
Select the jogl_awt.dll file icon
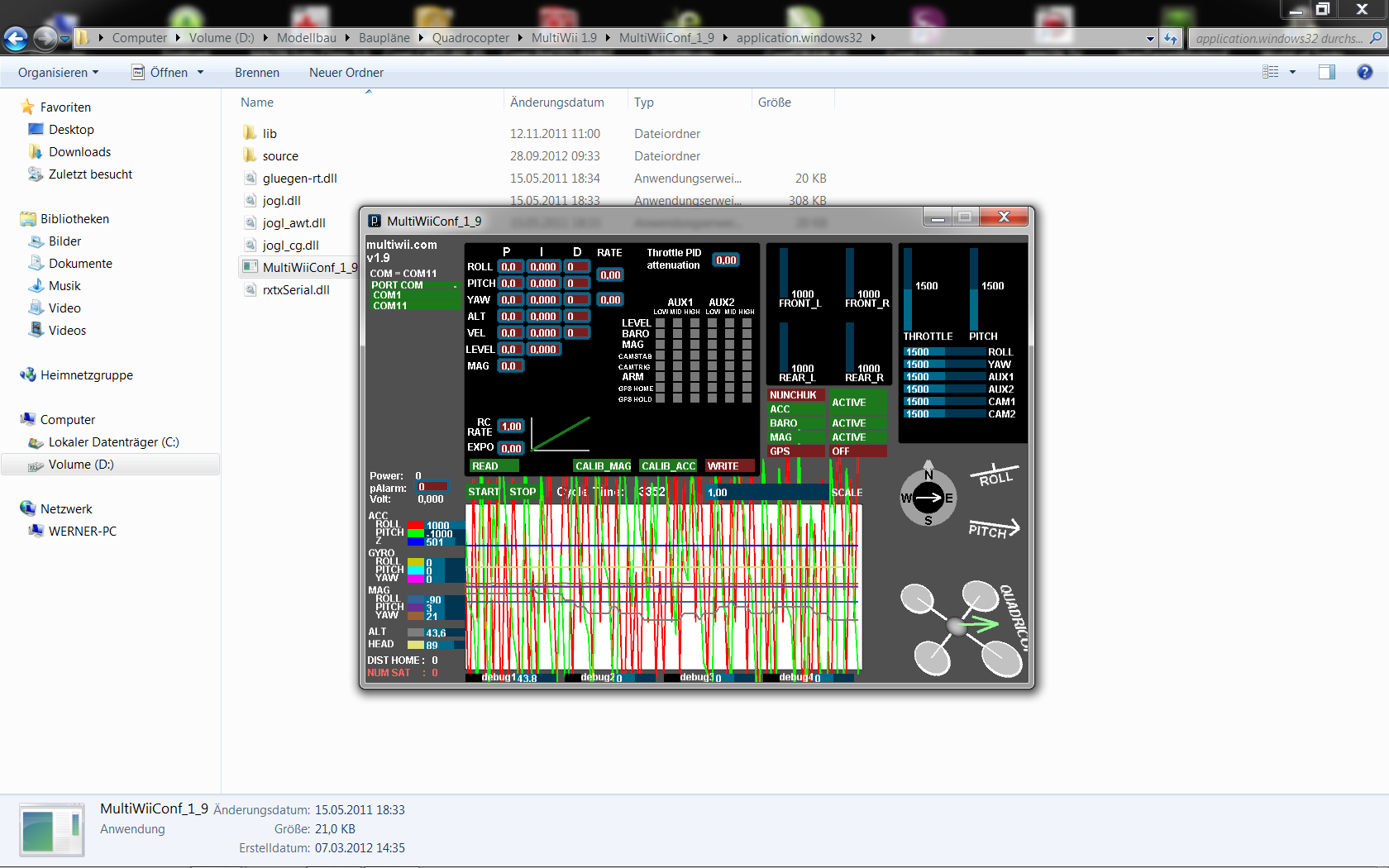(251, 222)
